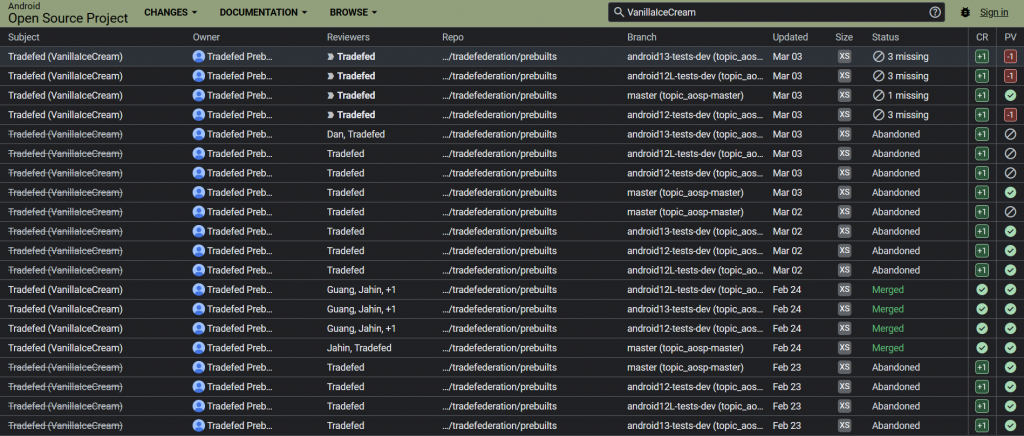Click attention arrow beside Tradefed in android12-tests-dev 3 missing row
Viewport: 1024px width, 436px height.
(330, 115)
